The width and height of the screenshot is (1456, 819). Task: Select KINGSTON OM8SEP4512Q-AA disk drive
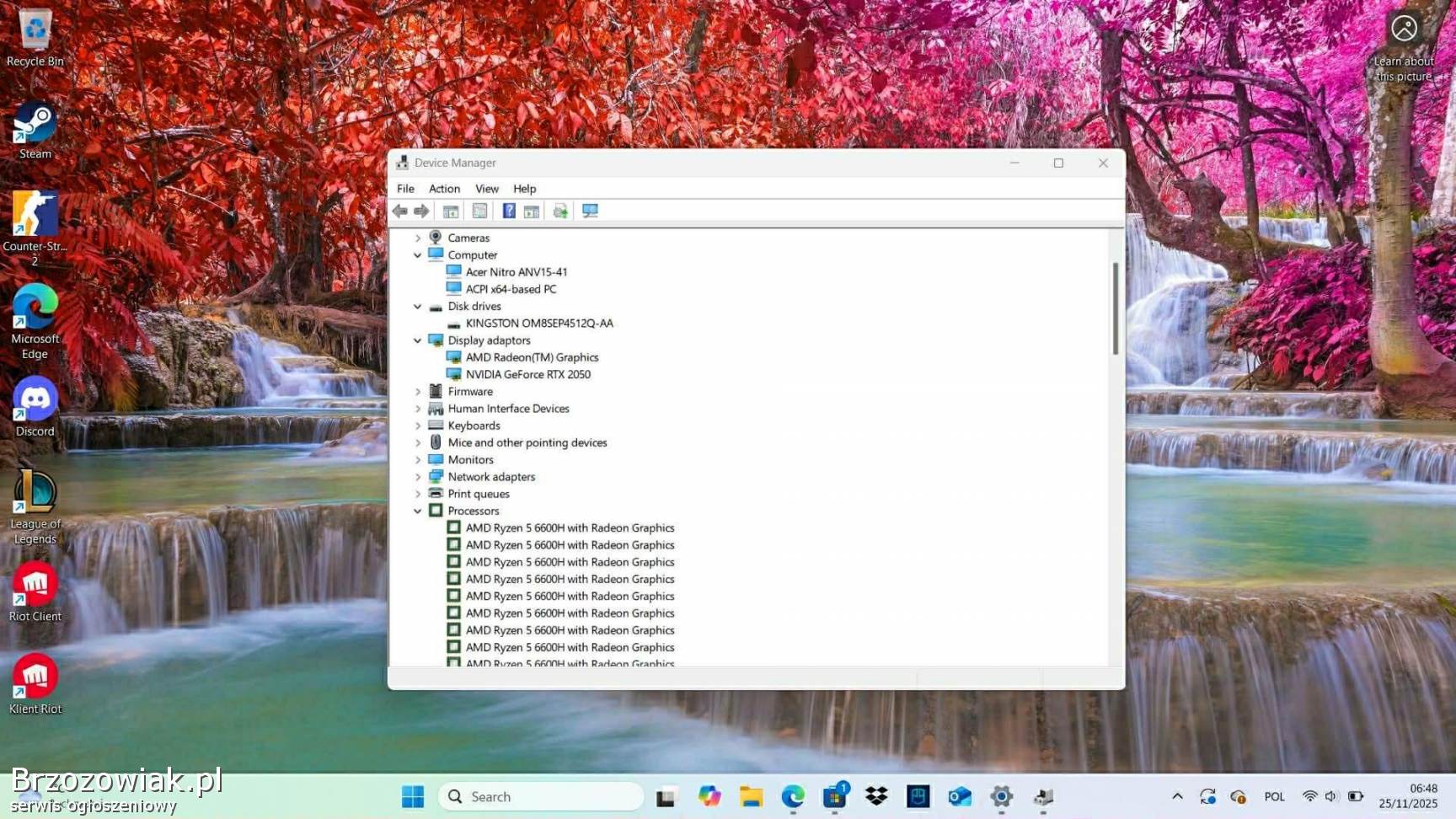pos(539,324)
